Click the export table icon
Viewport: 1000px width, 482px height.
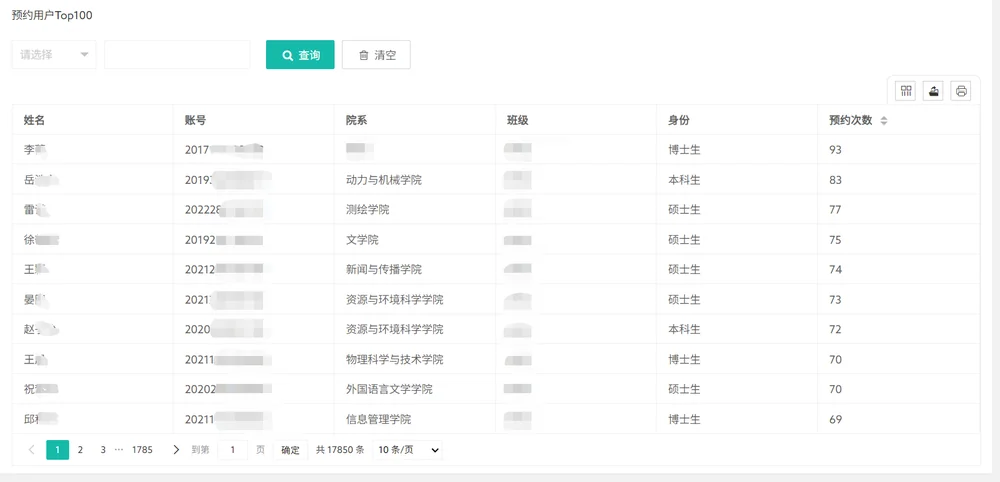[x=933, y=91]
